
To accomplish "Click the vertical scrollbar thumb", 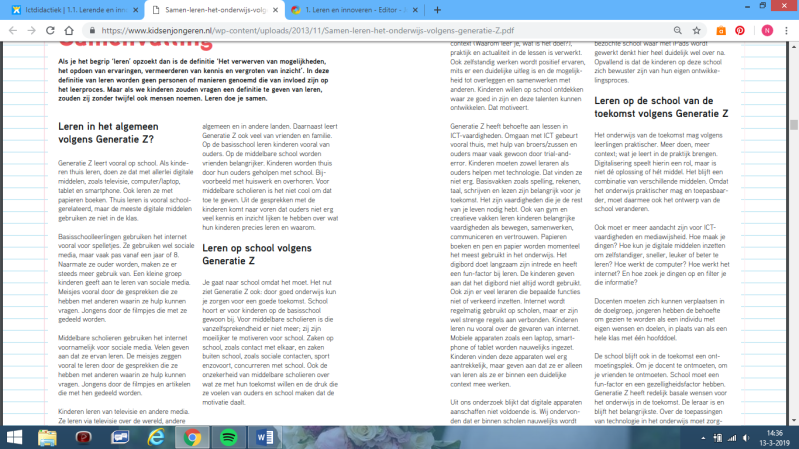I will tap(794, 124).
